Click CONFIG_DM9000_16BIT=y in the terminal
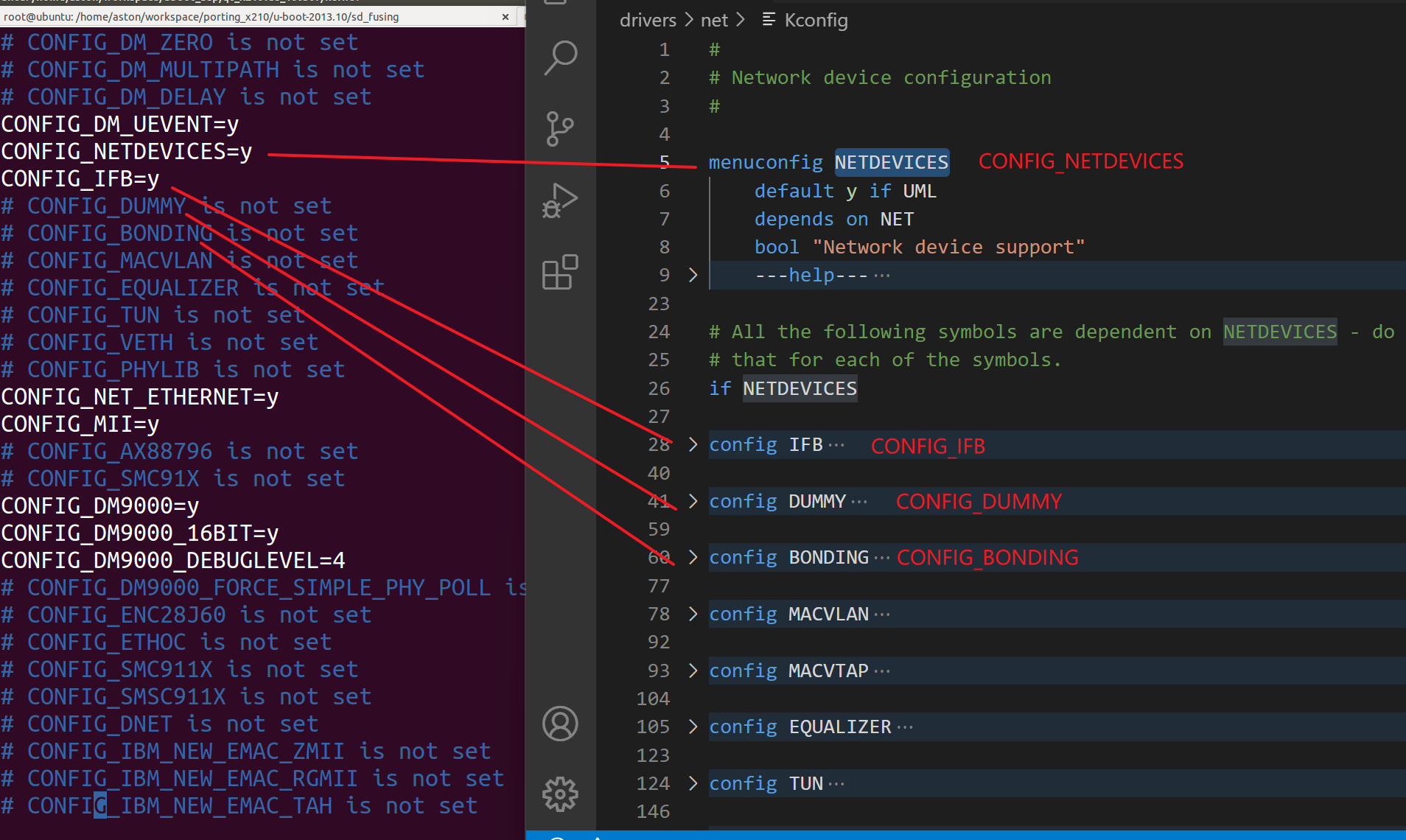The height and width of the screenshot is (840, 1406). [x=140, y=533]
